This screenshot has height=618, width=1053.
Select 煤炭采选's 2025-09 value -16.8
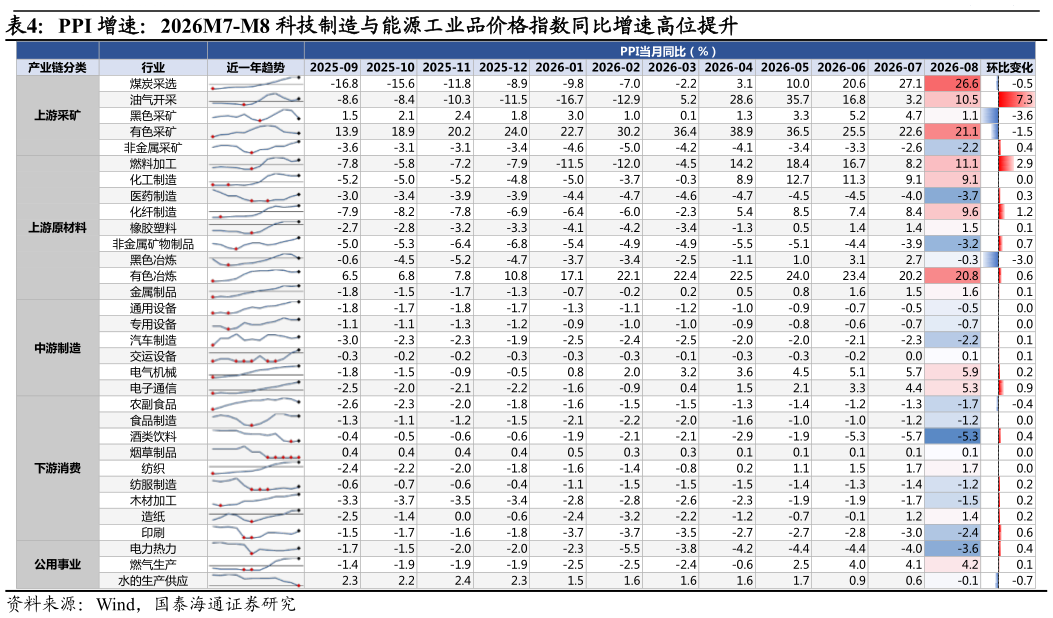(344, 83)
